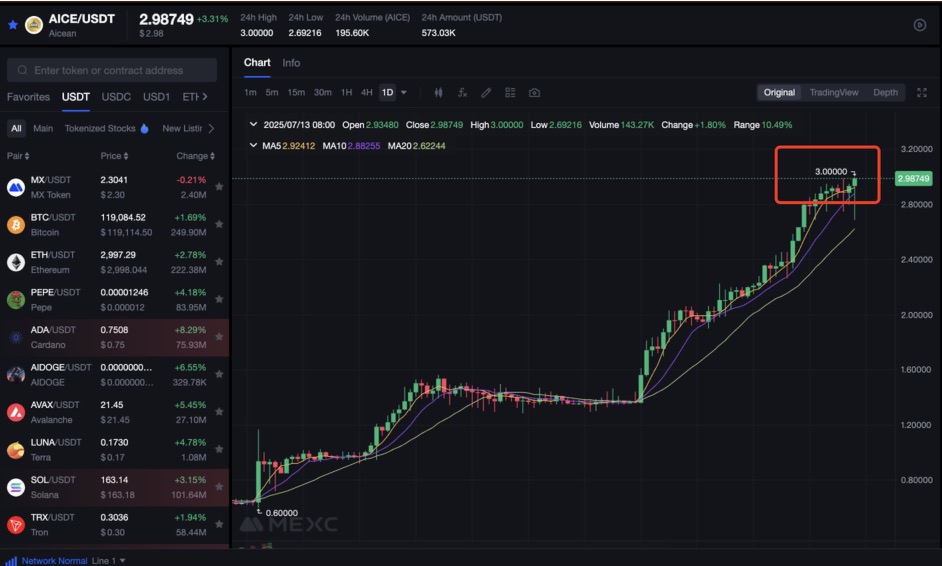Favorite the LUNA/USDT pair with its star
The image size is (942, 566).
(219, 449)
